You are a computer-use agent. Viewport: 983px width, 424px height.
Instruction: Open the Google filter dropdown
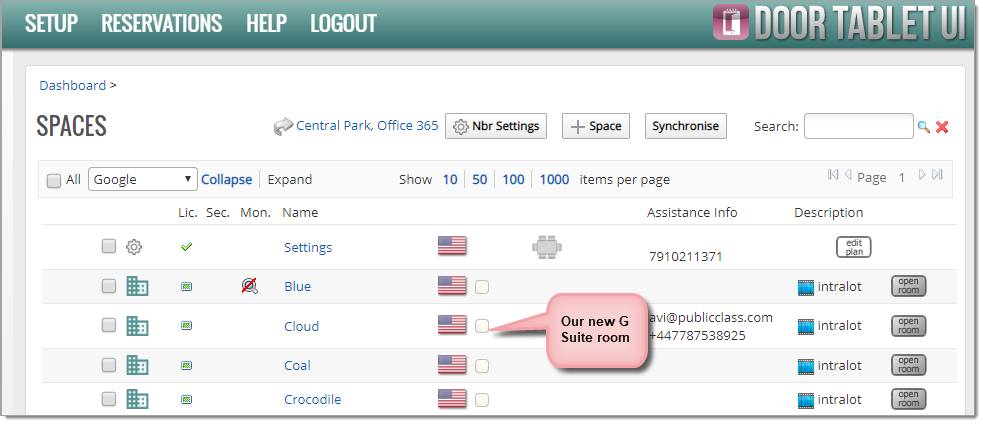142,180
